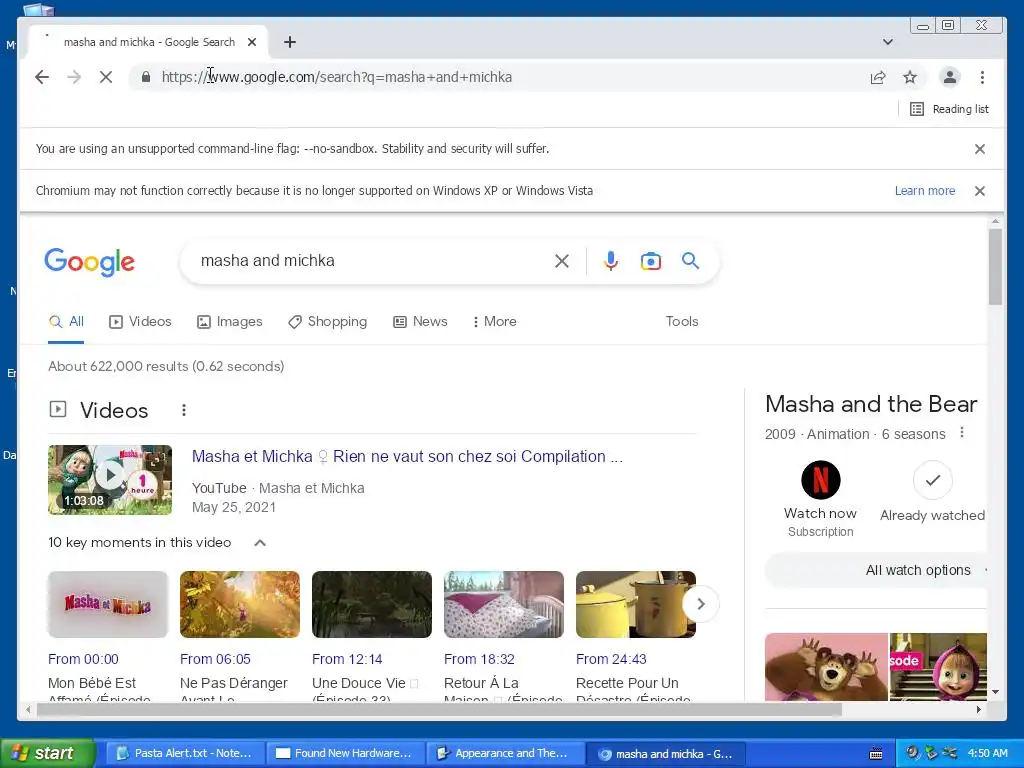Search by image with the camera icon
Viewport: 1024px width, 768px height.
(x=650, y=261)
